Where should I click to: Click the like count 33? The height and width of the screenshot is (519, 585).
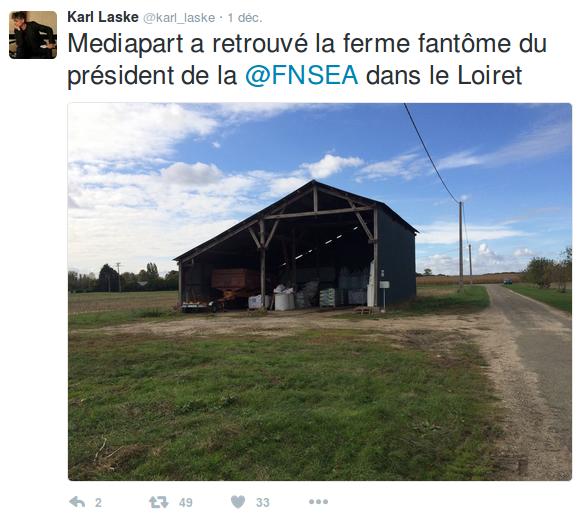pyautogui.click(x=263, y=503)
